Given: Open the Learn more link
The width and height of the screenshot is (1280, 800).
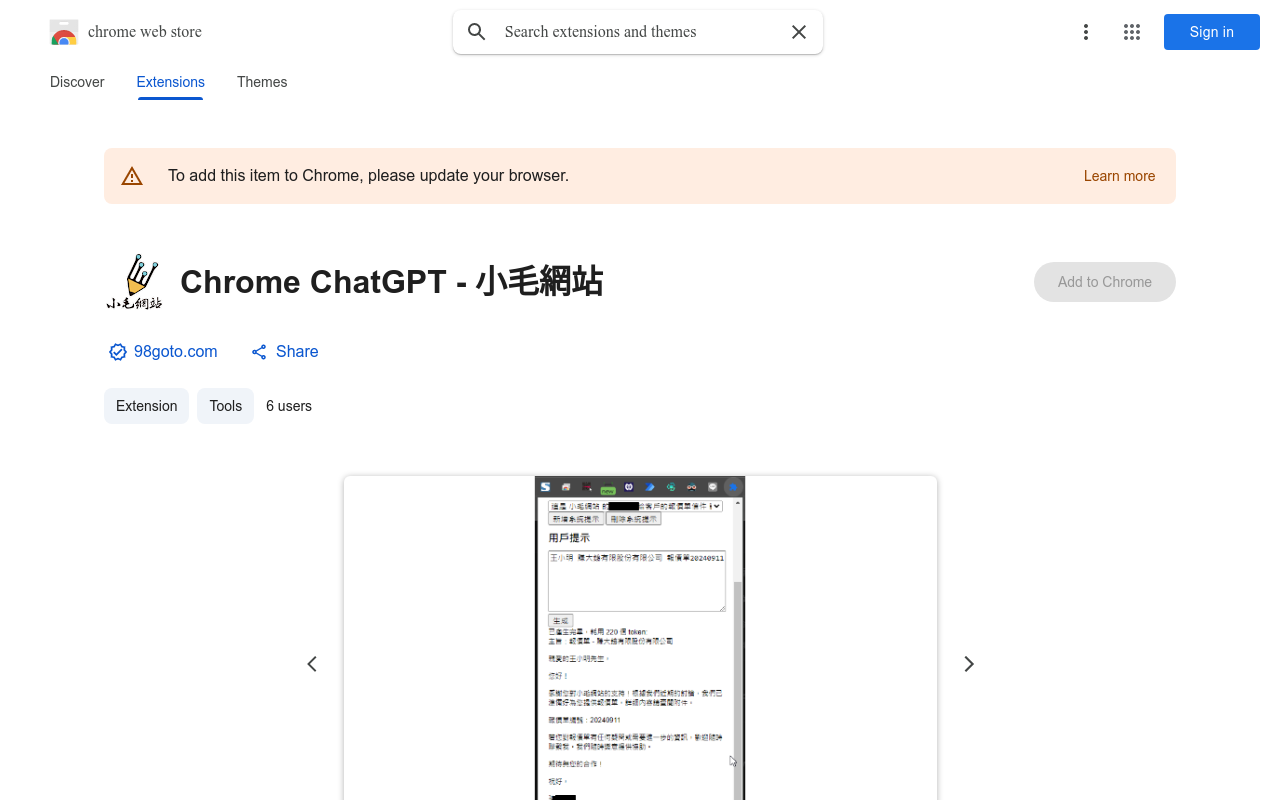Looking at the screenshot, I should pyautogui.click(x=1119, y=176).
